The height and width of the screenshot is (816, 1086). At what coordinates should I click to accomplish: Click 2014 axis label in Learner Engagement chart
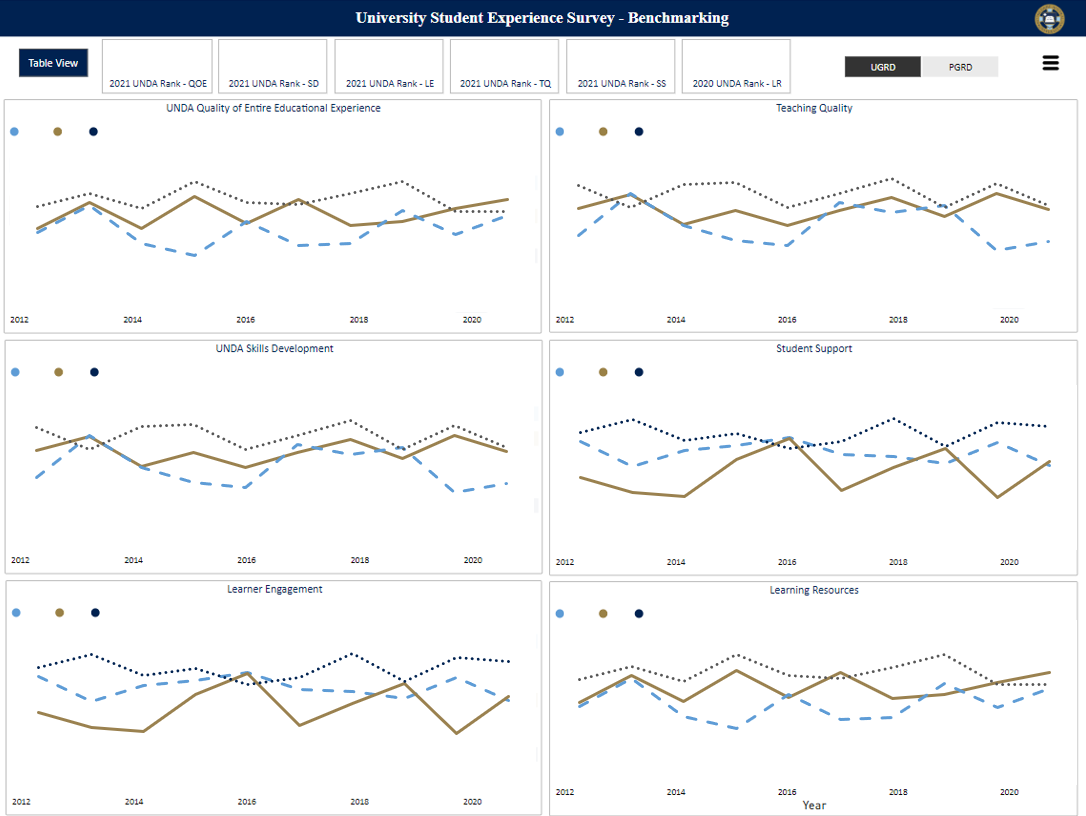coord(134,801)
